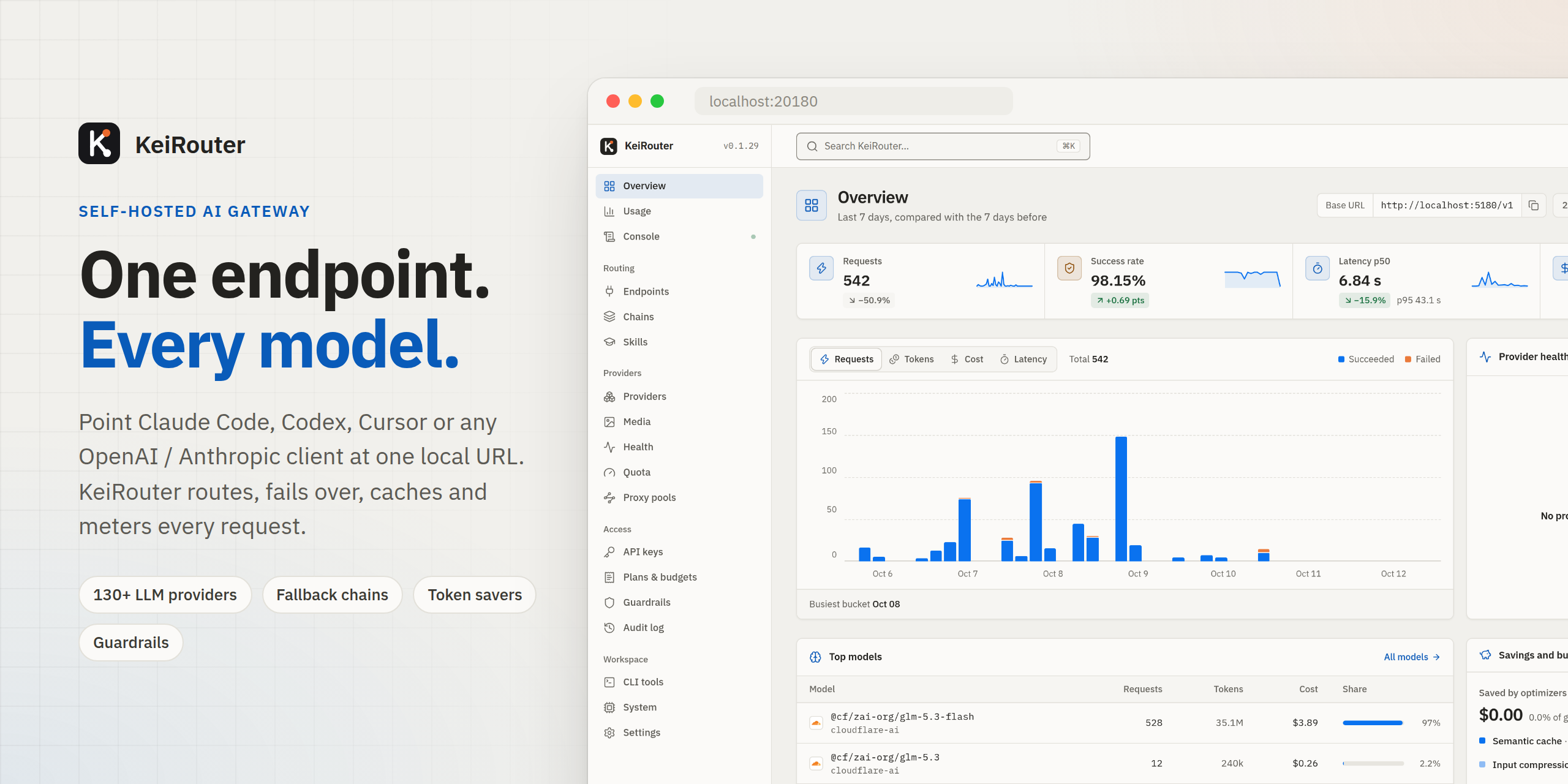Open the Usage page in sidebar
The width and height of the screenshot is (1568, 784).
[x=679, y=211]
